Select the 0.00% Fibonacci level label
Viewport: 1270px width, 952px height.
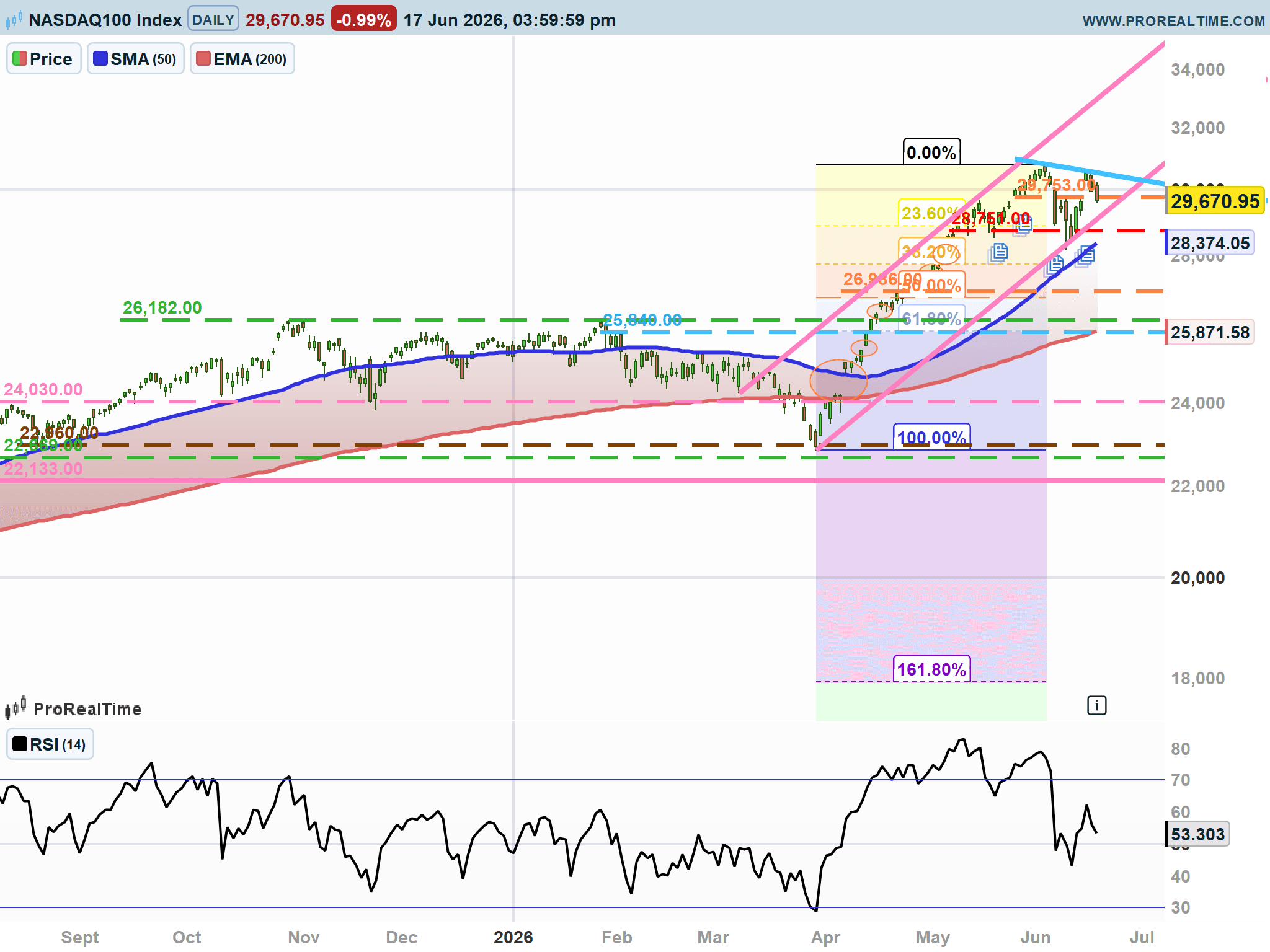pyautogui.click(x=931, y=152)
